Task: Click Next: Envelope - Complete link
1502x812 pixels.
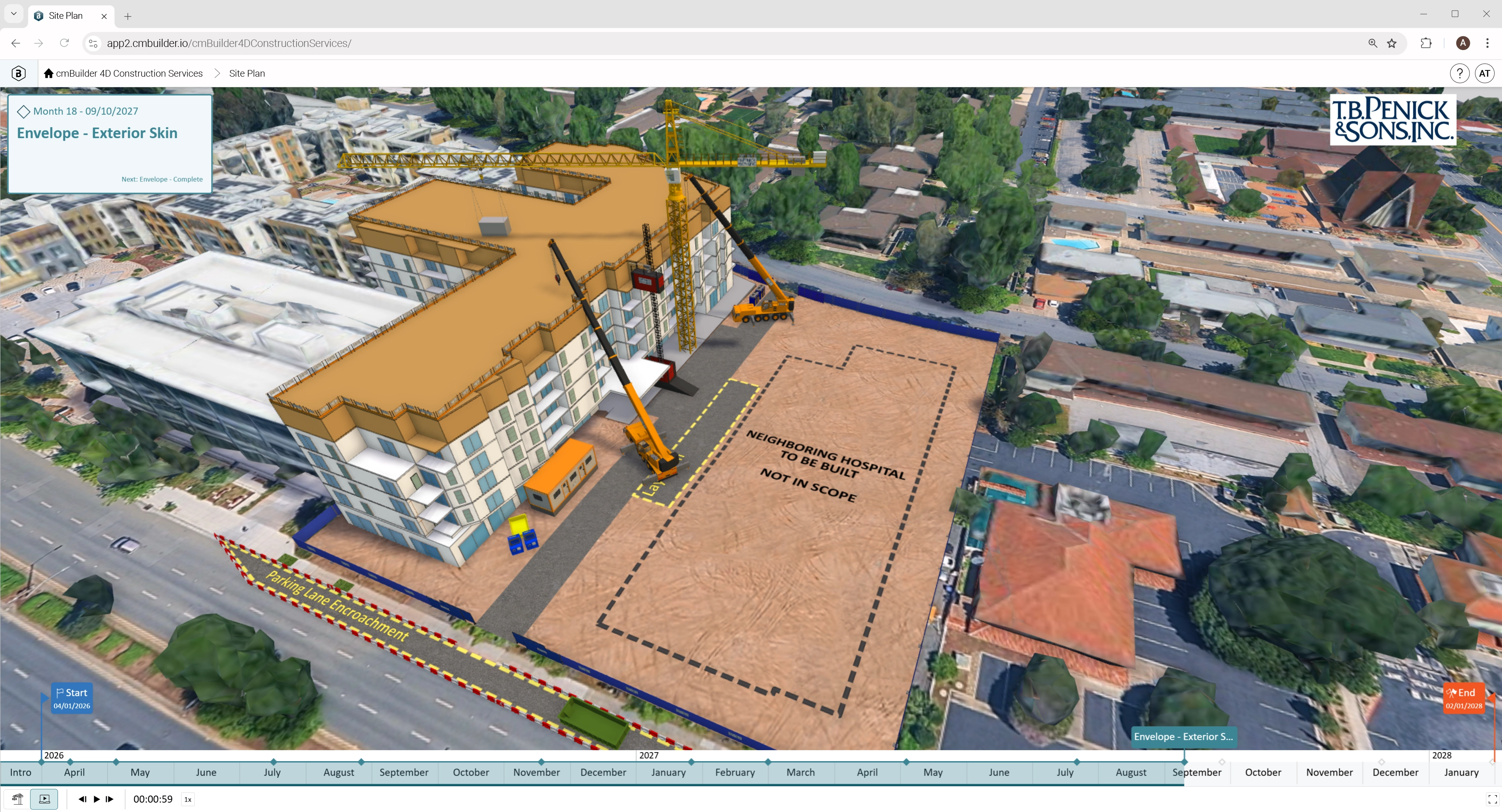Action: point(162,179)
